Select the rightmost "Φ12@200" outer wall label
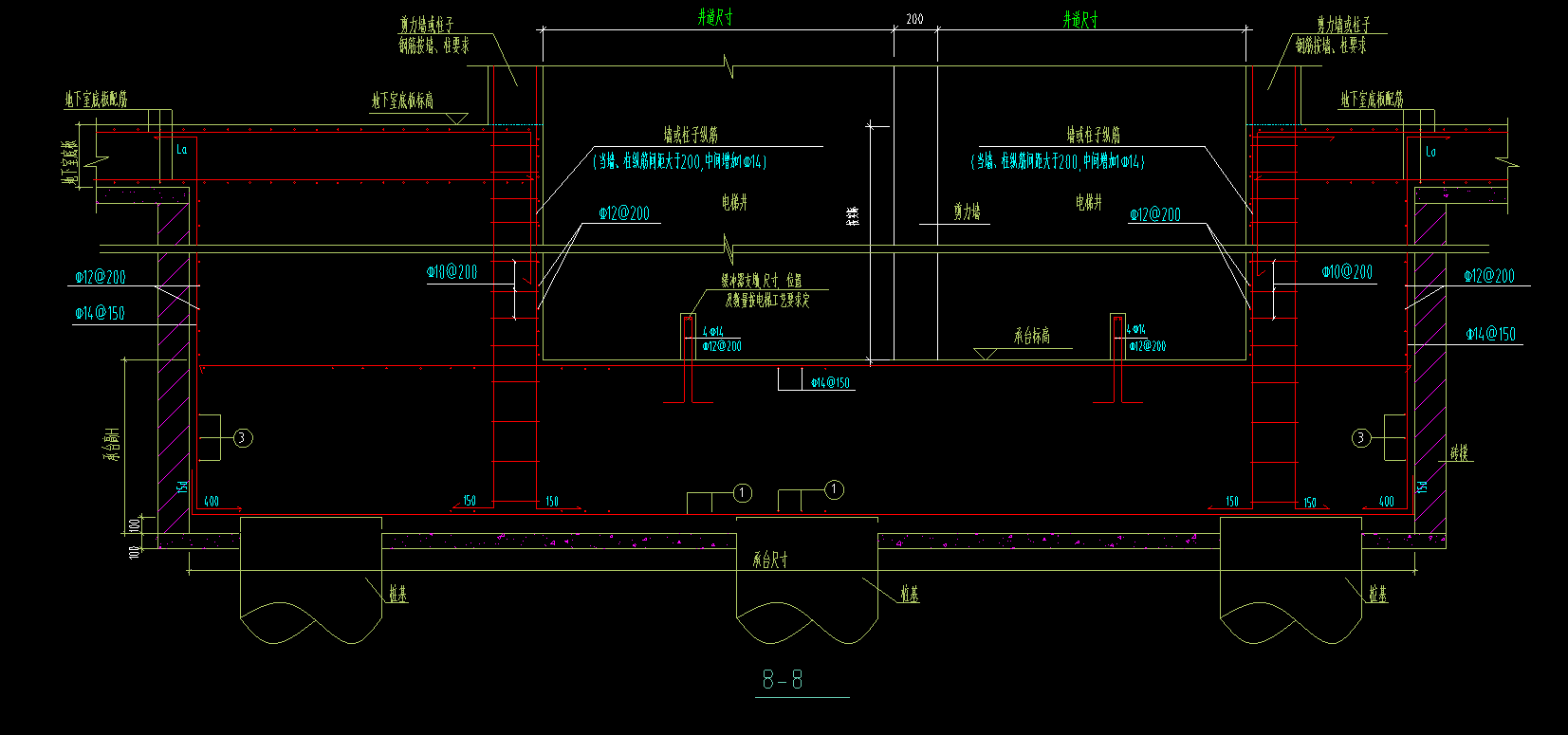Image resolution: width=1568 pixels, height=735 pixels. 1489,276
